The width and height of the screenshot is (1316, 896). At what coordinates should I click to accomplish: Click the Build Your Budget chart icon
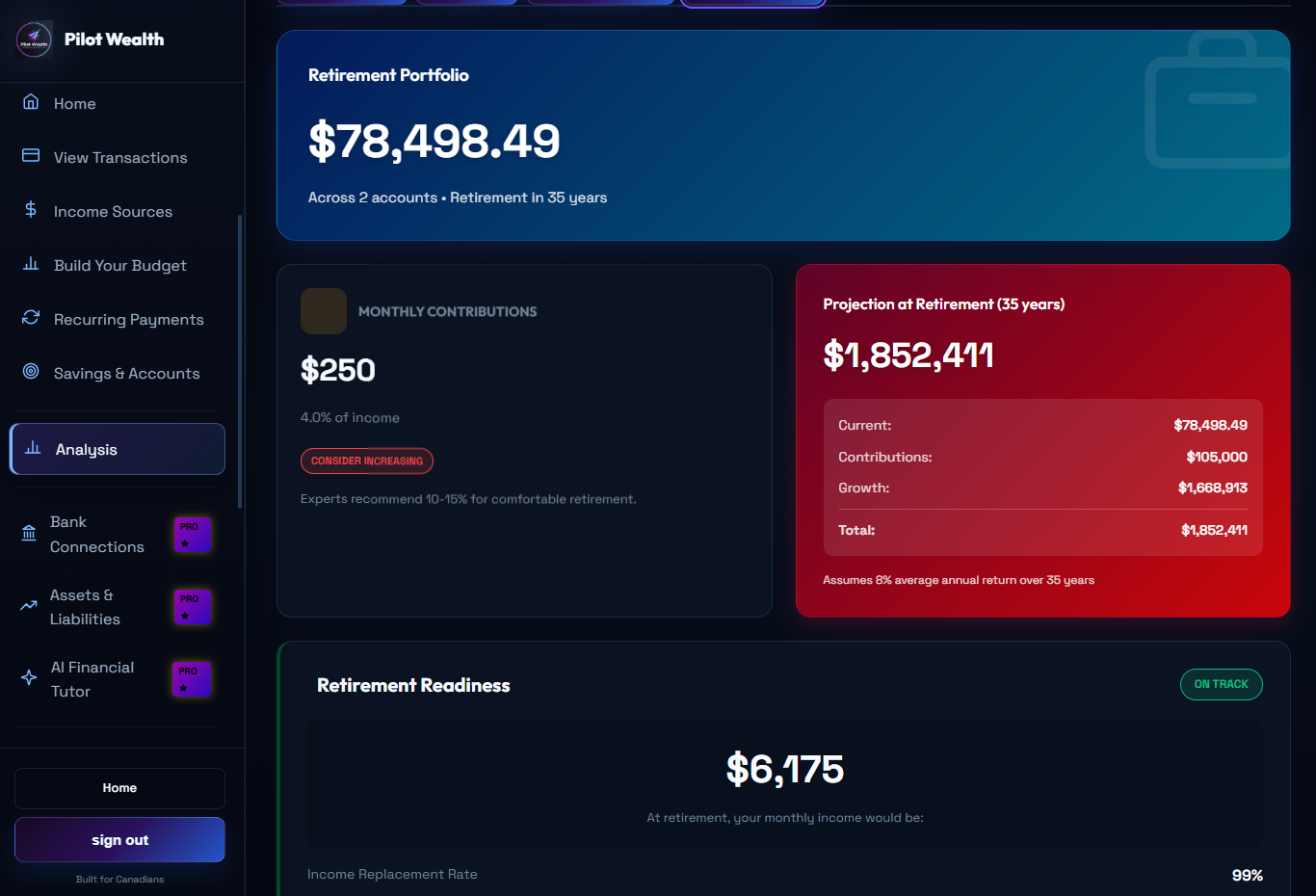(31, 263)
